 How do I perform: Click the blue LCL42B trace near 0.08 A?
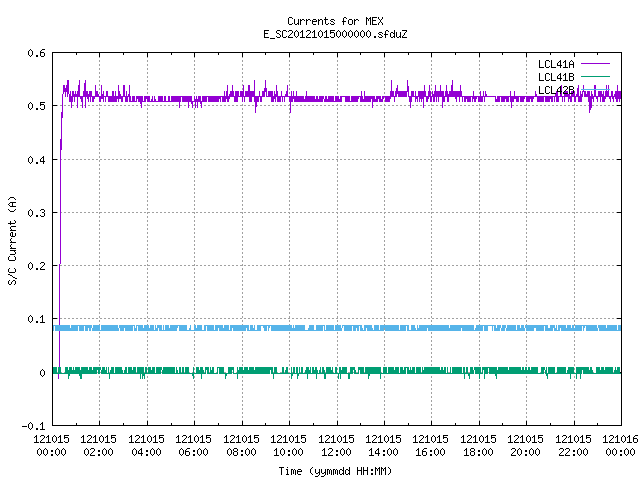point(337,328)
